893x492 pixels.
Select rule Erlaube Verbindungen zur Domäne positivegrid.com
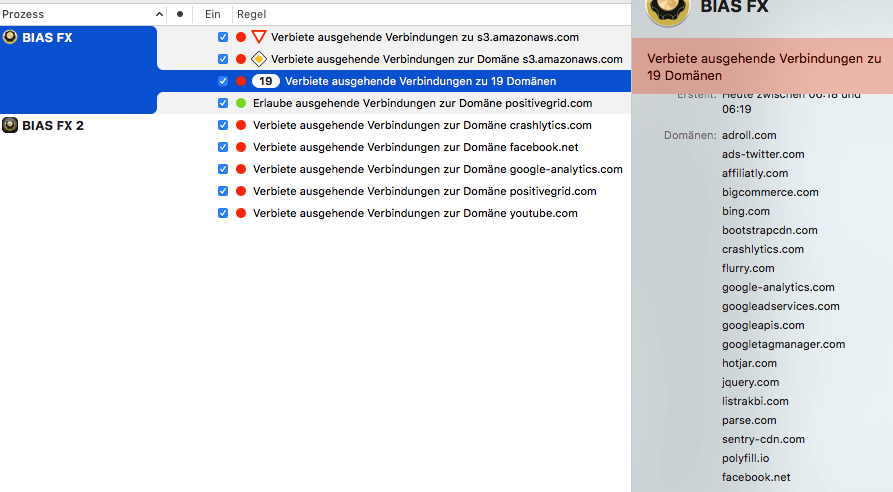423,103
